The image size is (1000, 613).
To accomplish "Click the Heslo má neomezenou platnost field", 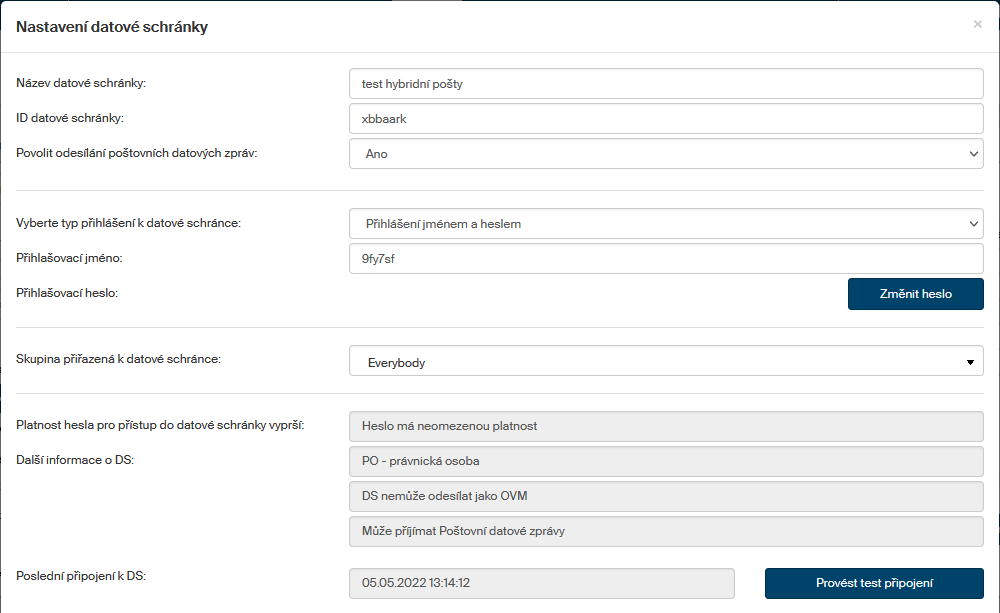I will (x=666, y=426).
